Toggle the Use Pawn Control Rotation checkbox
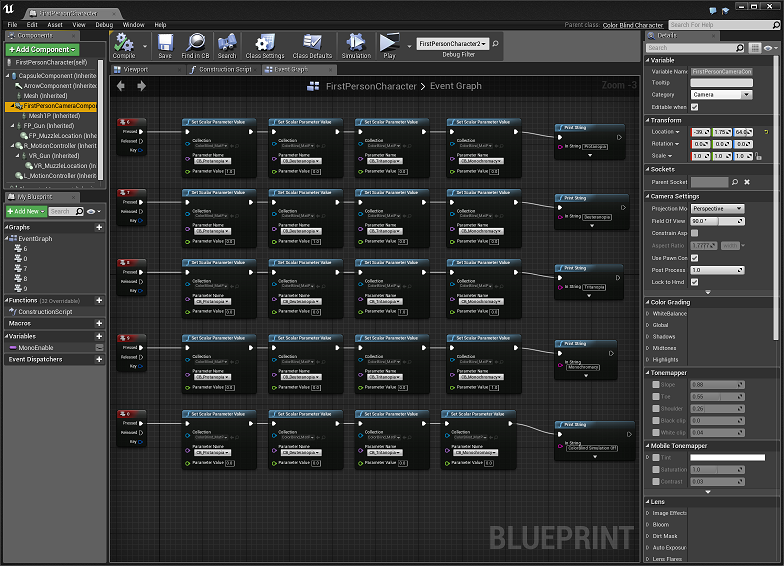 (694, 258)
